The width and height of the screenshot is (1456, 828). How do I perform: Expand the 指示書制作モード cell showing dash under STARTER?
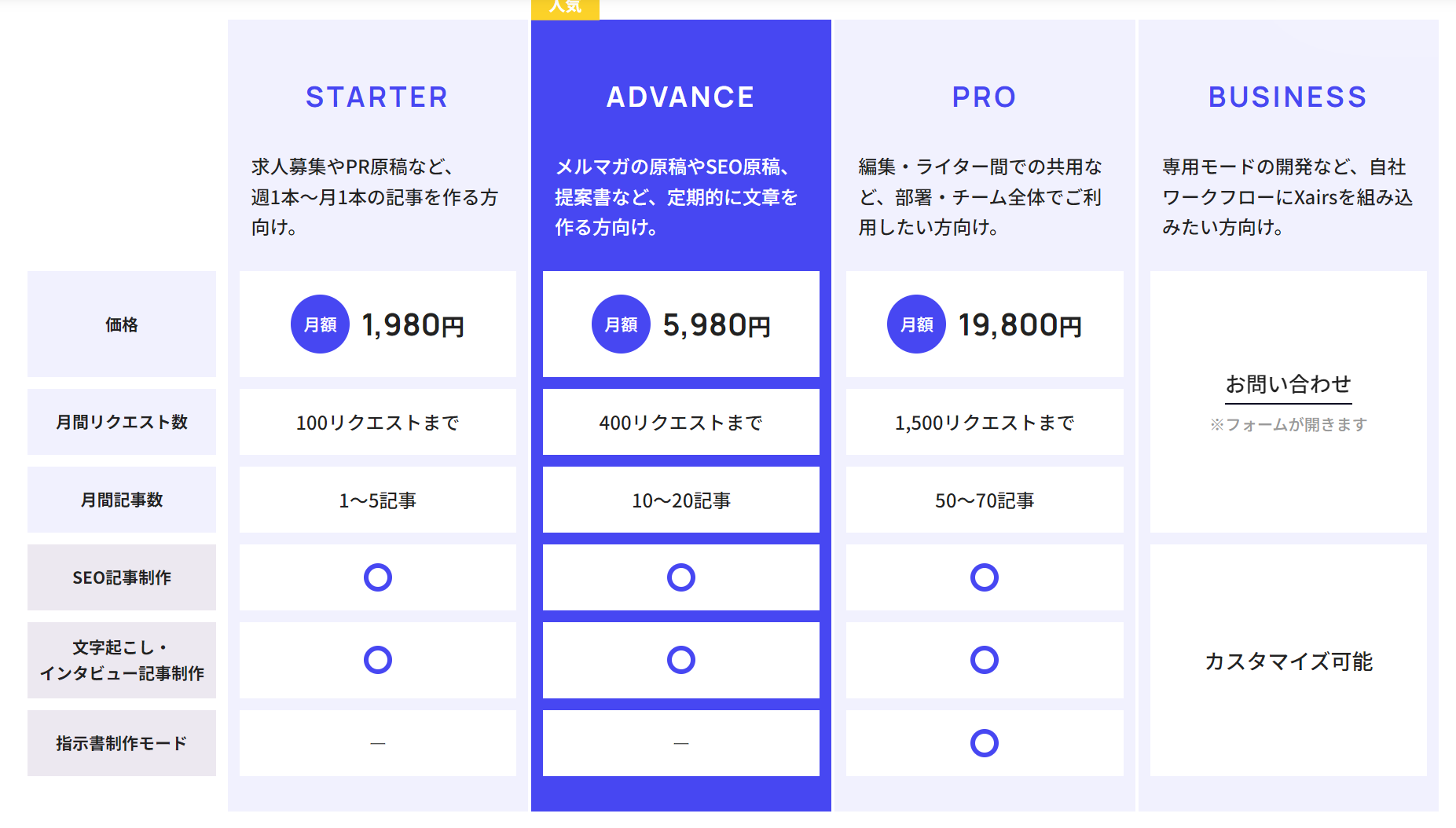[x=377, y=742]
